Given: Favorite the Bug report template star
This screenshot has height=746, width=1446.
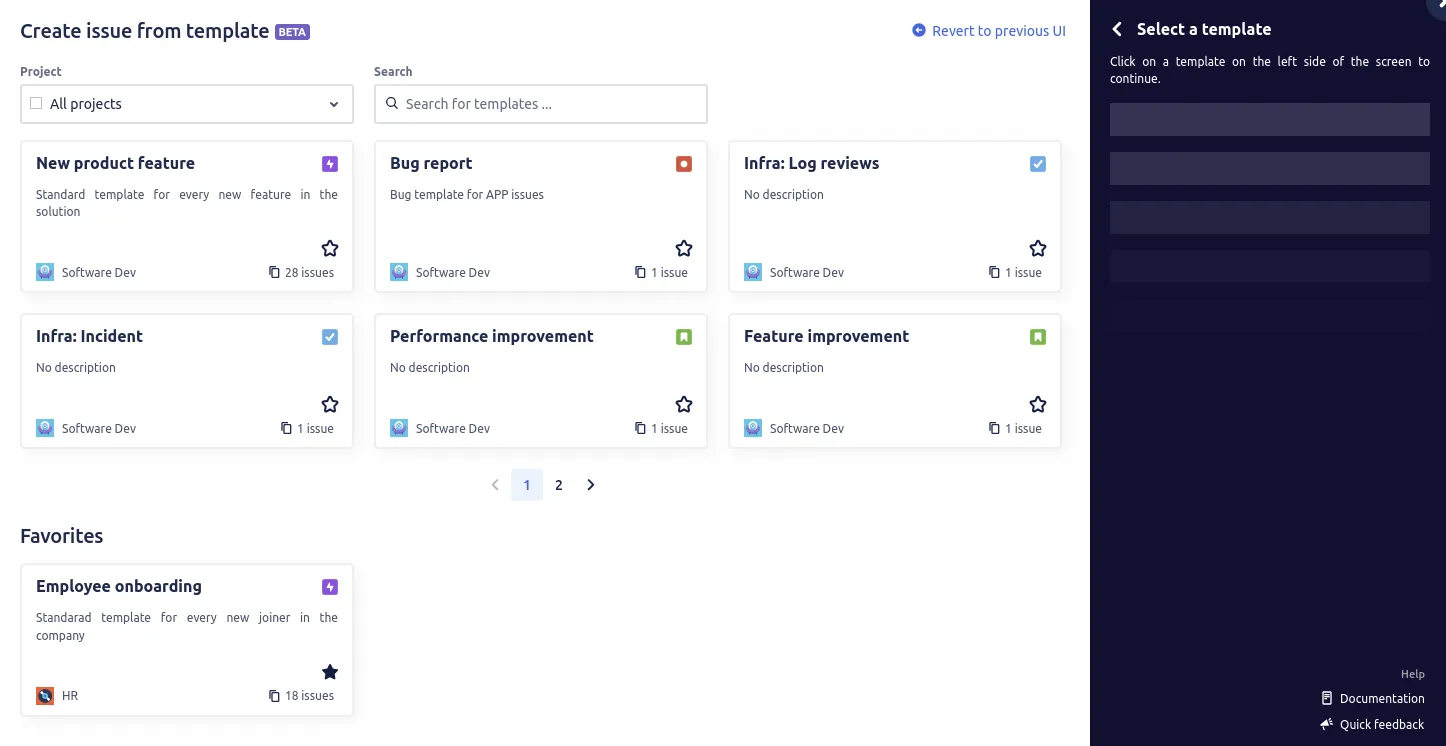Looking at the screenshot, I should (x=684, y=248).
